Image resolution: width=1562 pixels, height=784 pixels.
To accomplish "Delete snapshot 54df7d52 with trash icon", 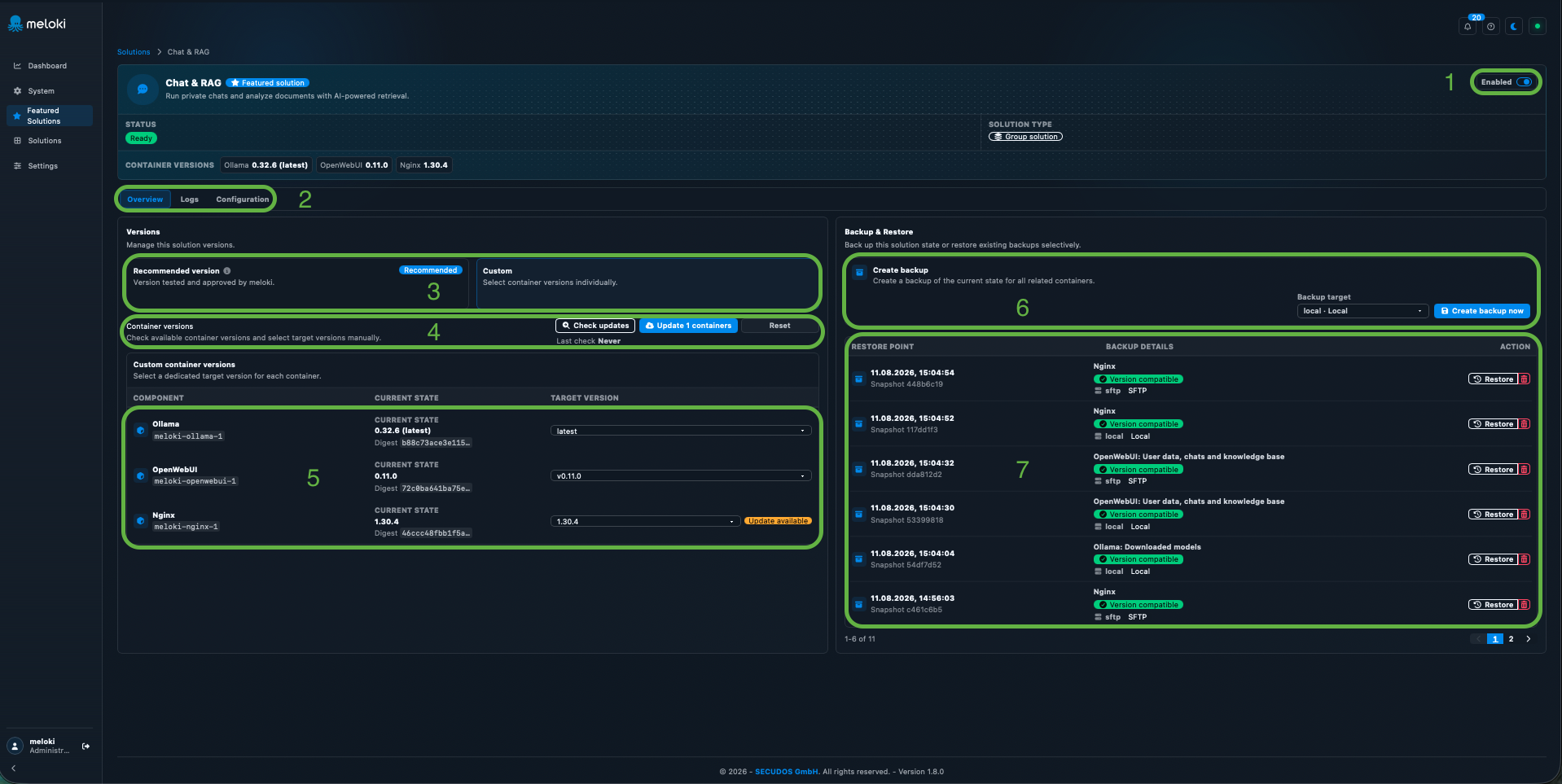I will (x=1525, y=559).
